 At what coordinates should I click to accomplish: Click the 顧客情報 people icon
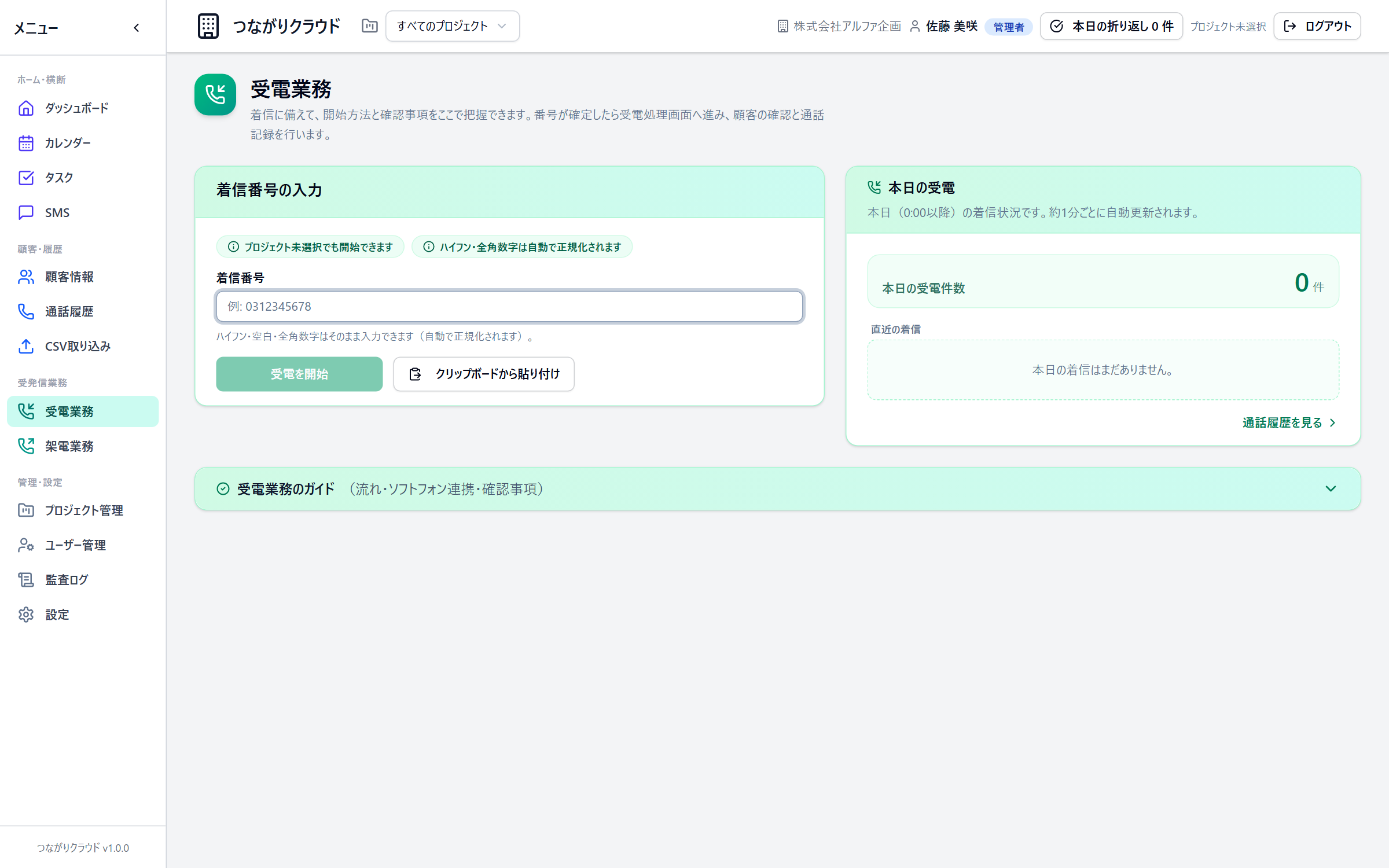26,277
